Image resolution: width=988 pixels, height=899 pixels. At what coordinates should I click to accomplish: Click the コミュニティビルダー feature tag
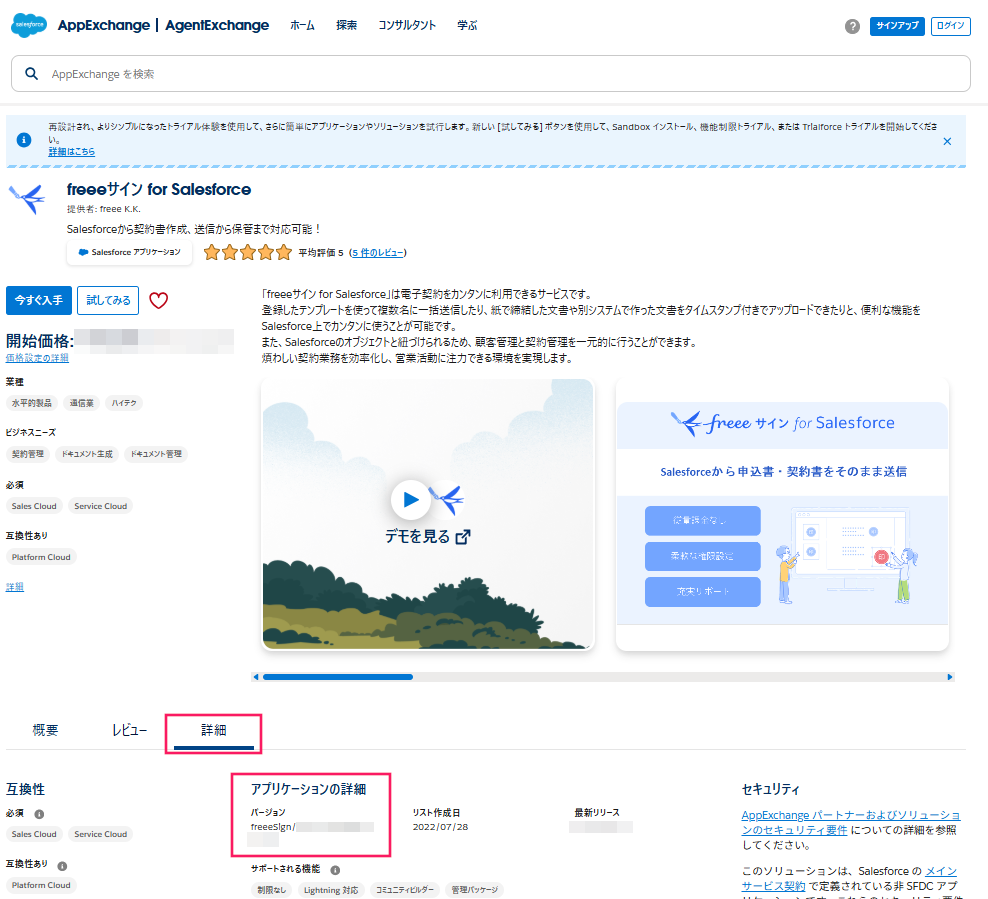pyautogui.click(x=405, y=890)
